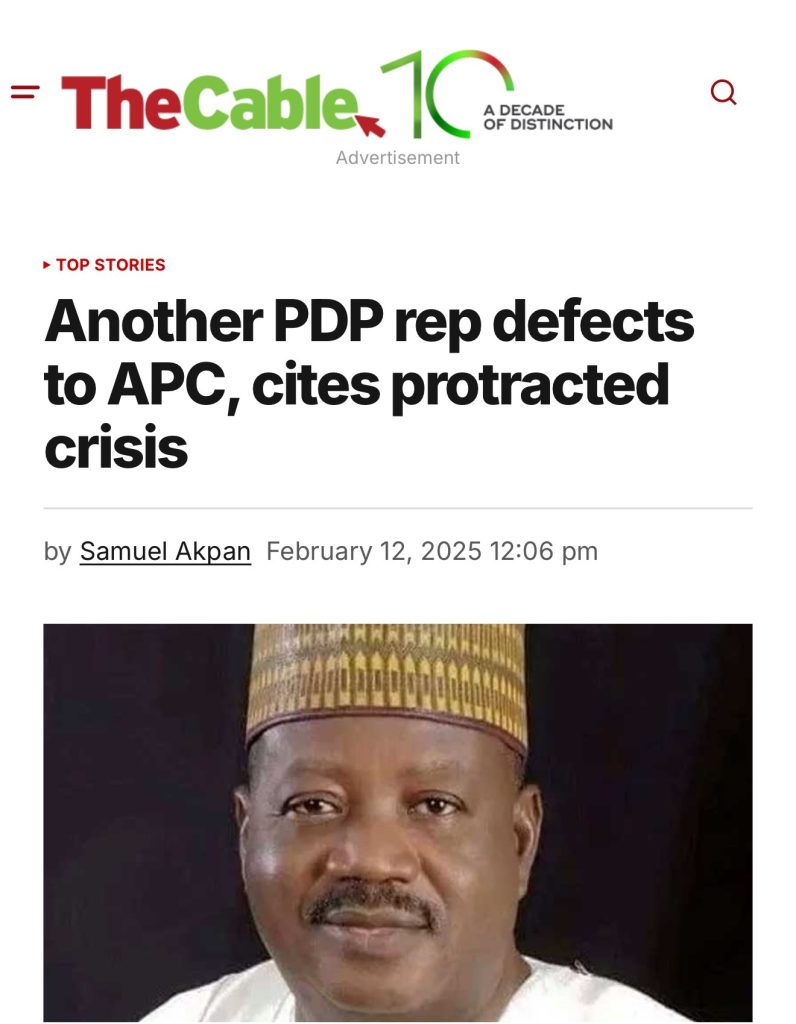Click 'to APC, cites protracted' headline line
796x1024 pixels.
pyautogui.click(x=356, y=386)
